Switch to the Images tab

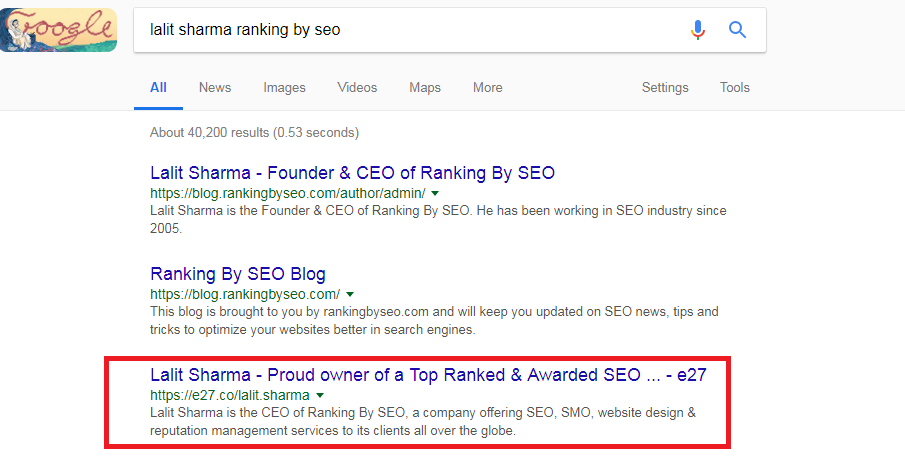coord(285,88)
